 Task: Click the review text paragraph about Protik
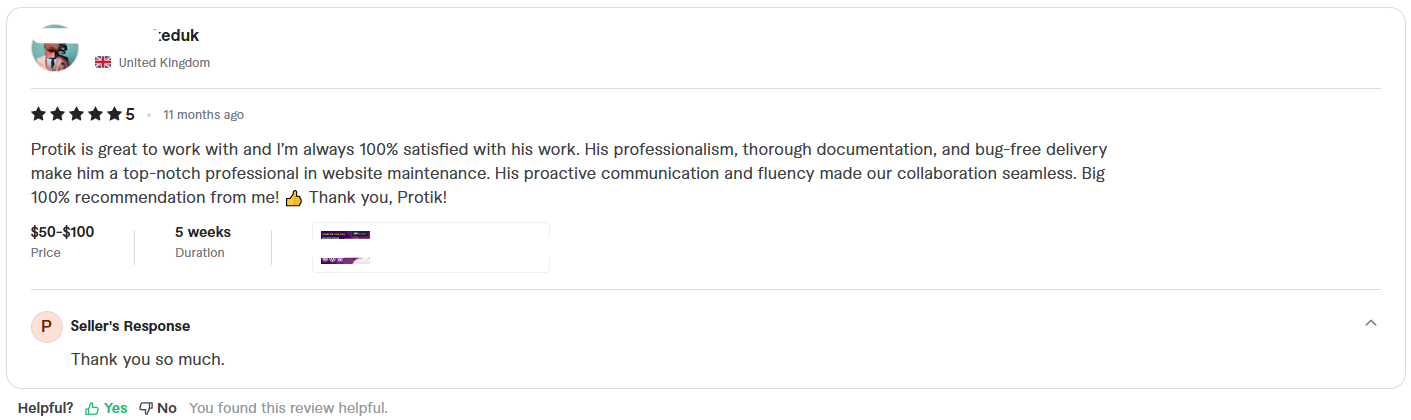(x=569, y=173)
